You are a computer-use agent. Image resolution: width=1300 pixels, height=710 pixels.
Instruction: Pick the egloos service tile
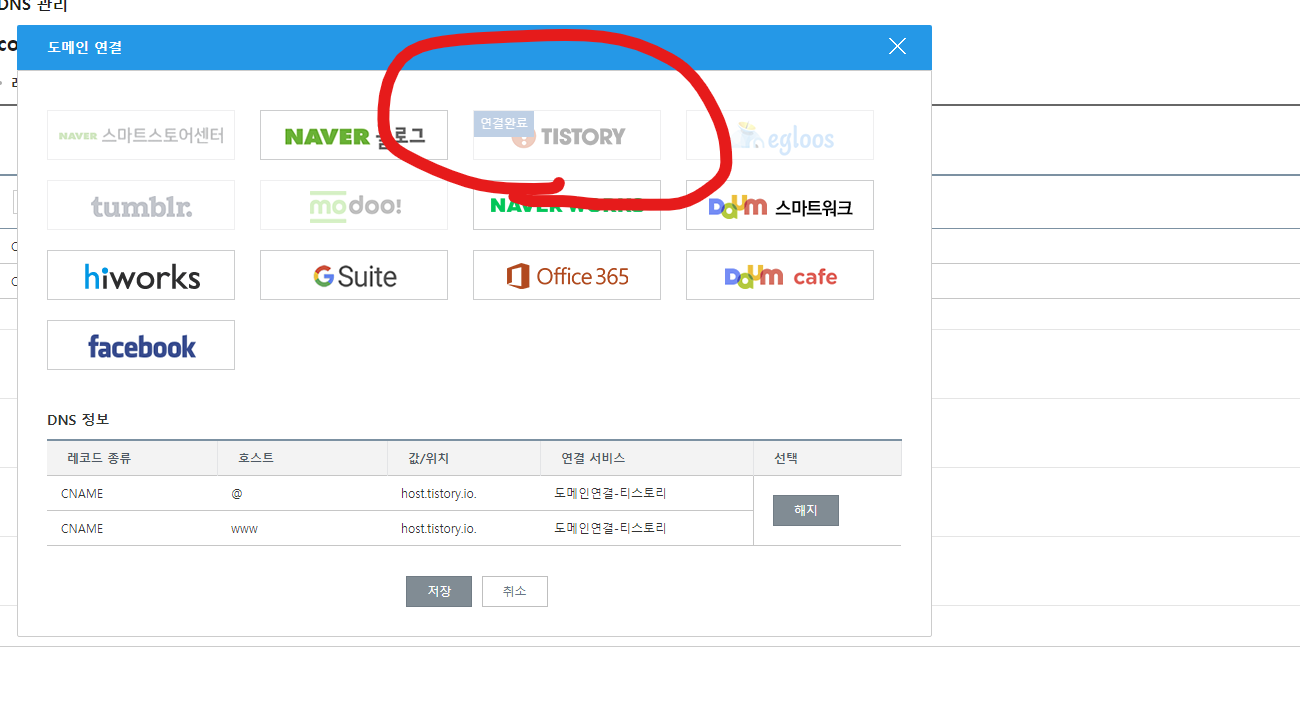(x=780, y=135)
